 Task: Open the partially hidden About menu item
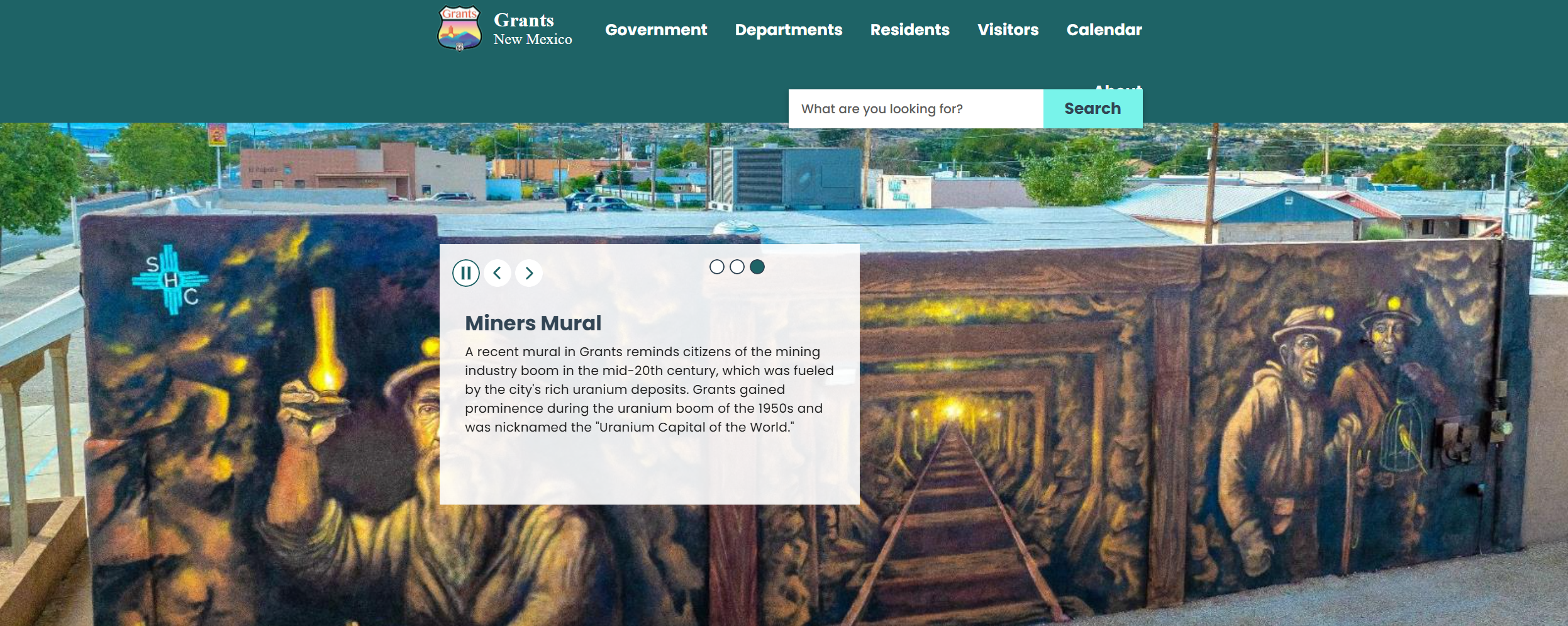1118,86
